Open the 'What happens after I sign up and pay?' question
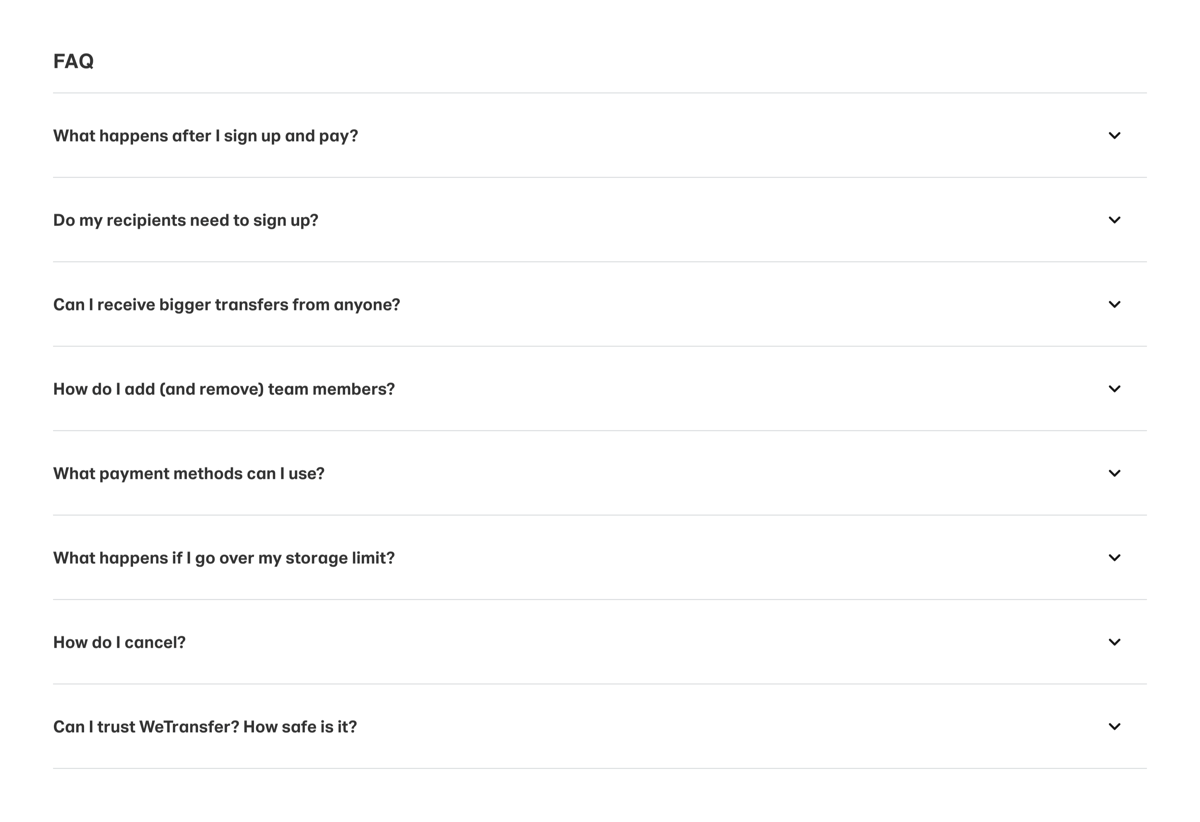 (205, 135)
